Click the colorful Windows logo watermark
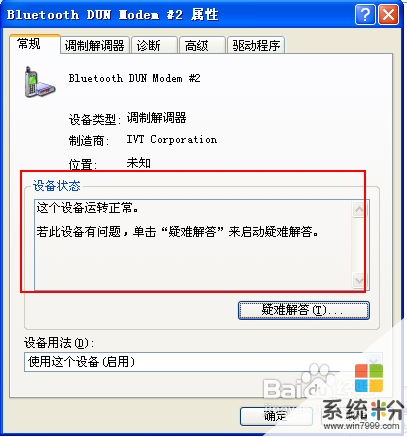Viewport: 407px width, 437px height. coord(369,377)
